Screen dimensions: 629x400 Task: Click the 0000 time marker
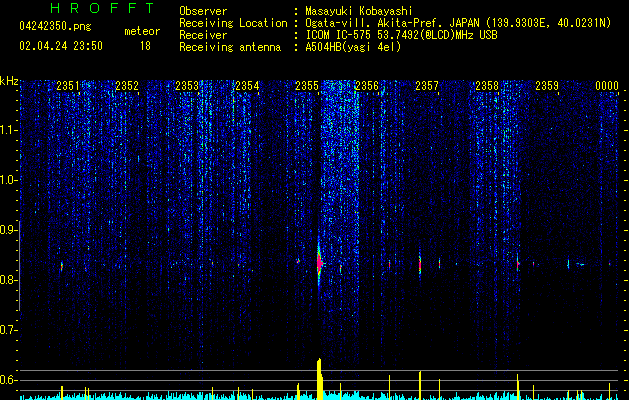pos(607,86)
